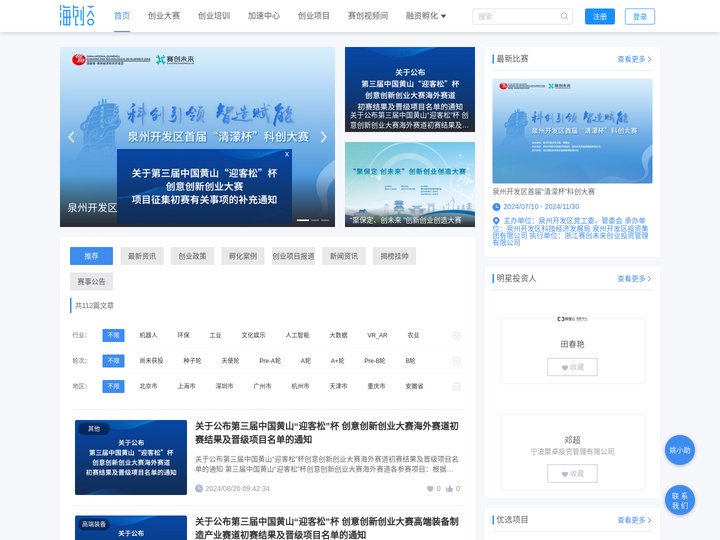Select the 最新资讯 tab
Image resolution: width=720 pixels, height=540 pixels.
point(142,256)
